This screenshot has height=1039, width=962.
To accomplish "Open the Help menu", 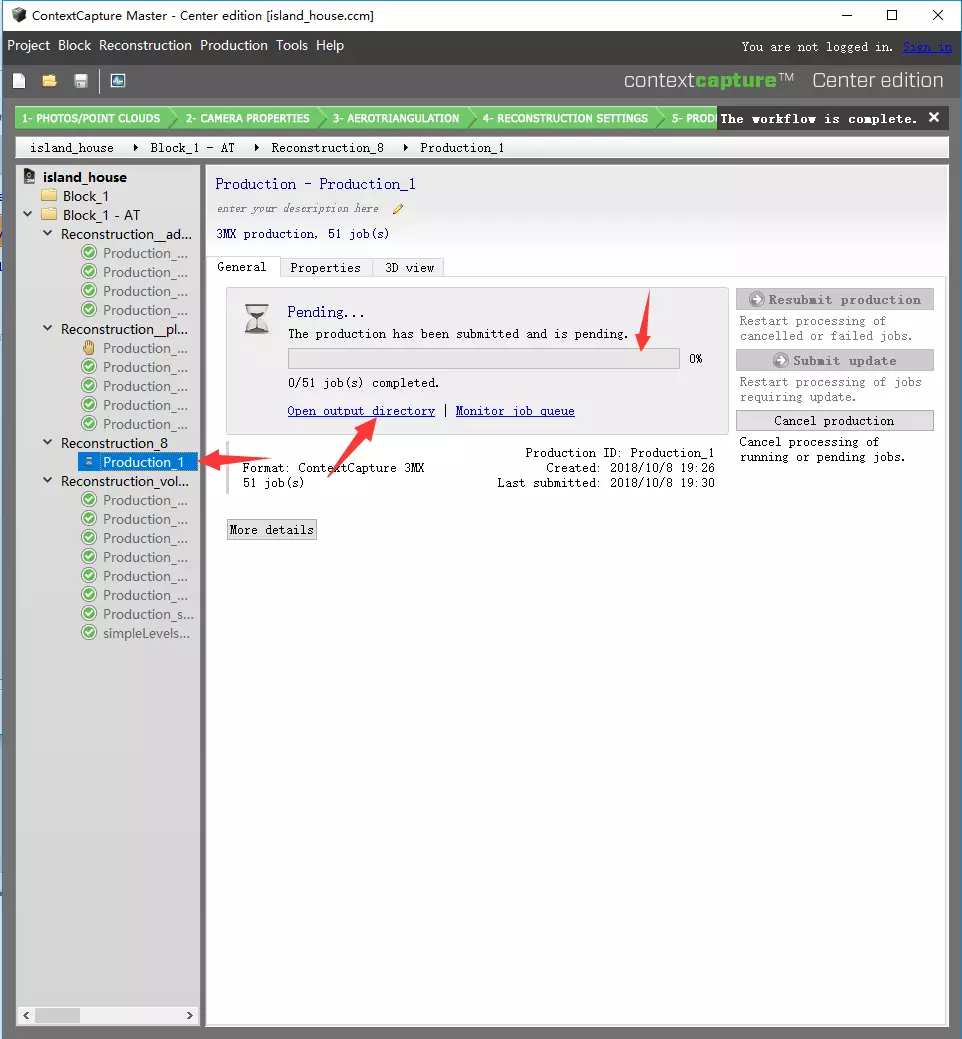I will pos(329,45).
